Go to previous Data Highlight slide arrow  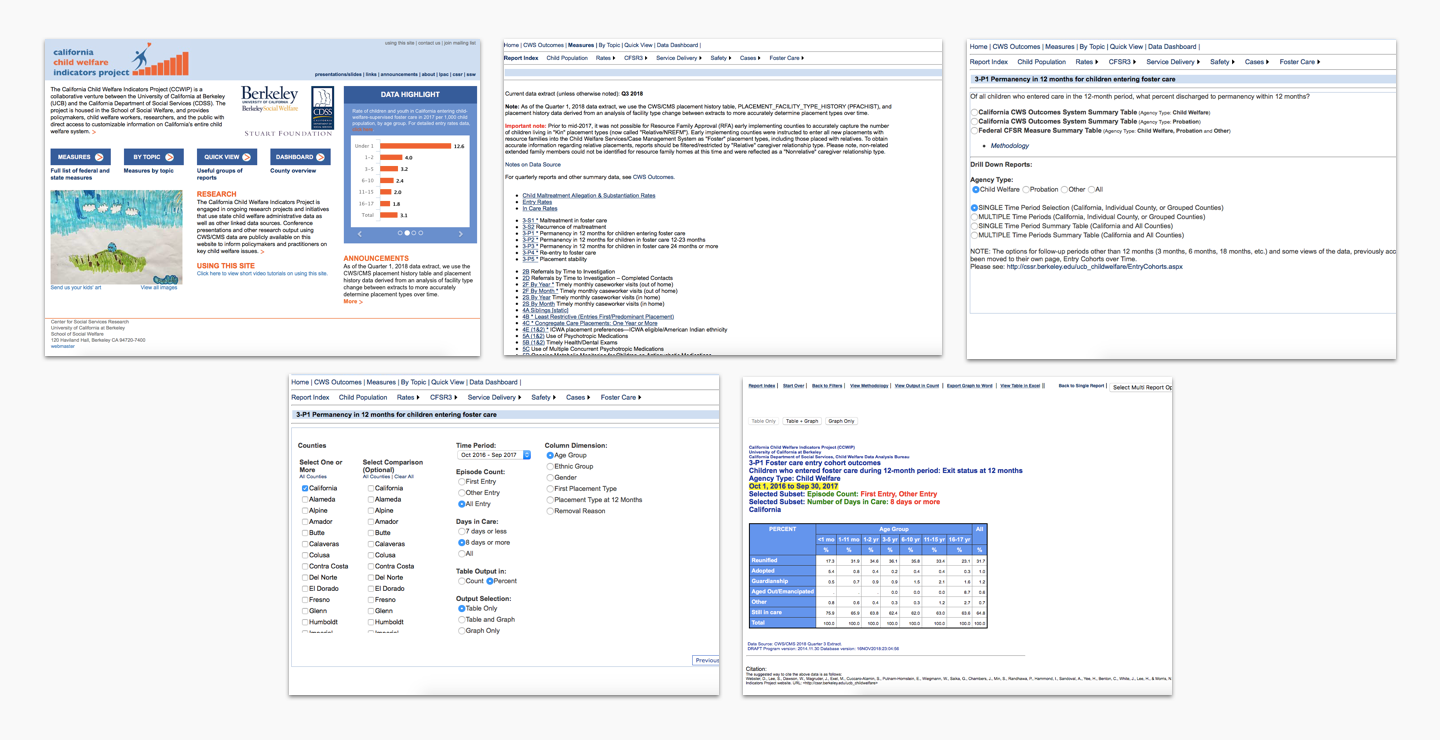pos(360,233)
